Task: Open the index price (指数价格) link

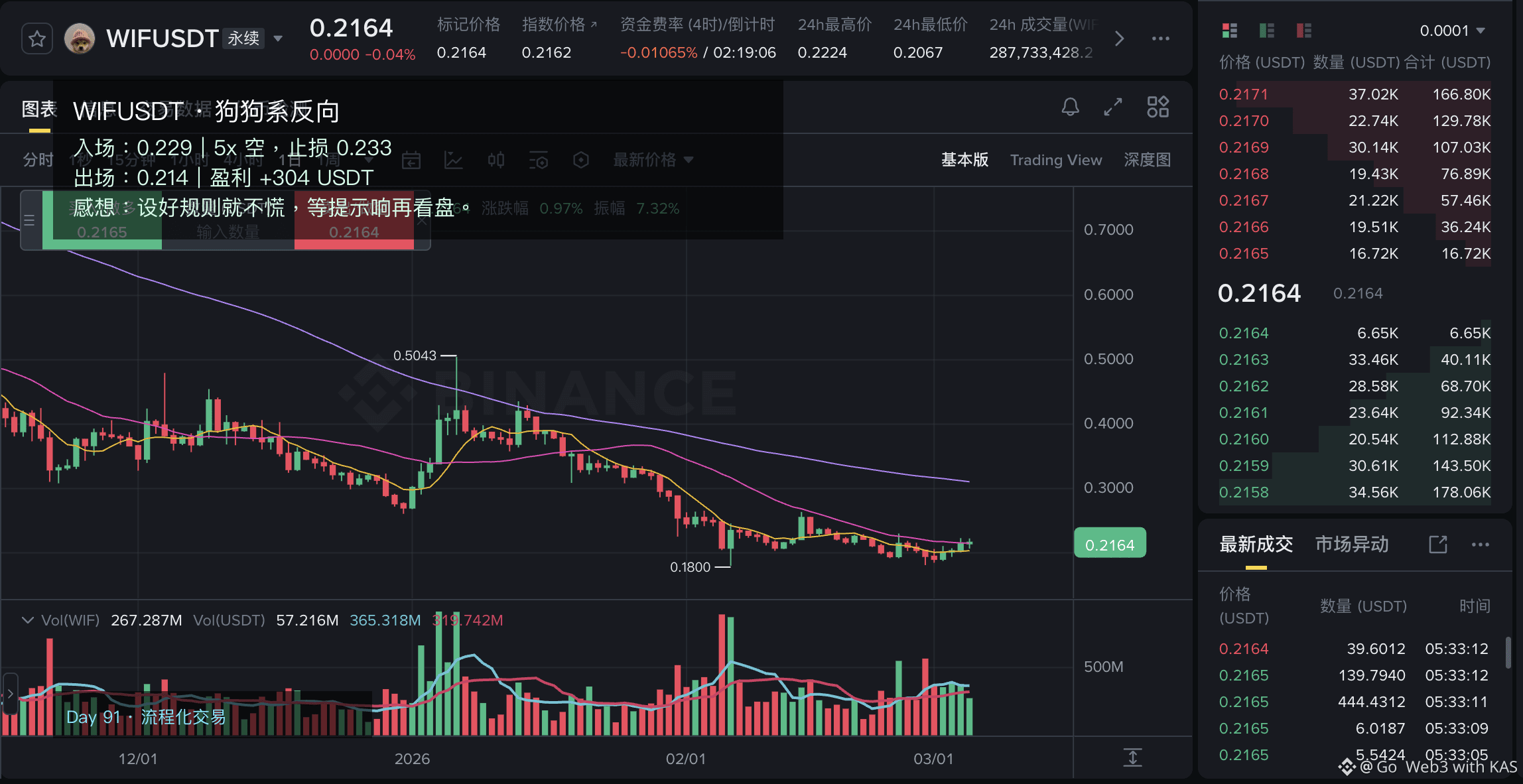Action: pyautogui.click(x=559, y=25)
